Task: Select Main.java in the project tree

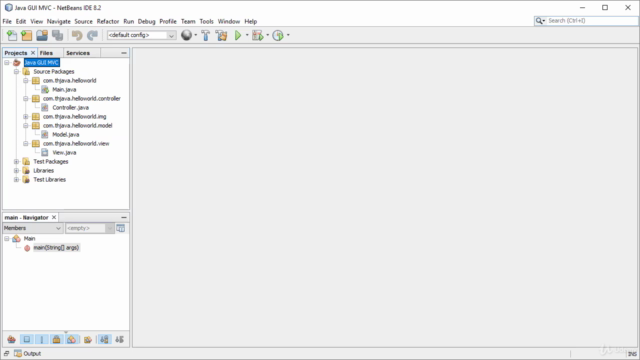Action: click(64, 89)
